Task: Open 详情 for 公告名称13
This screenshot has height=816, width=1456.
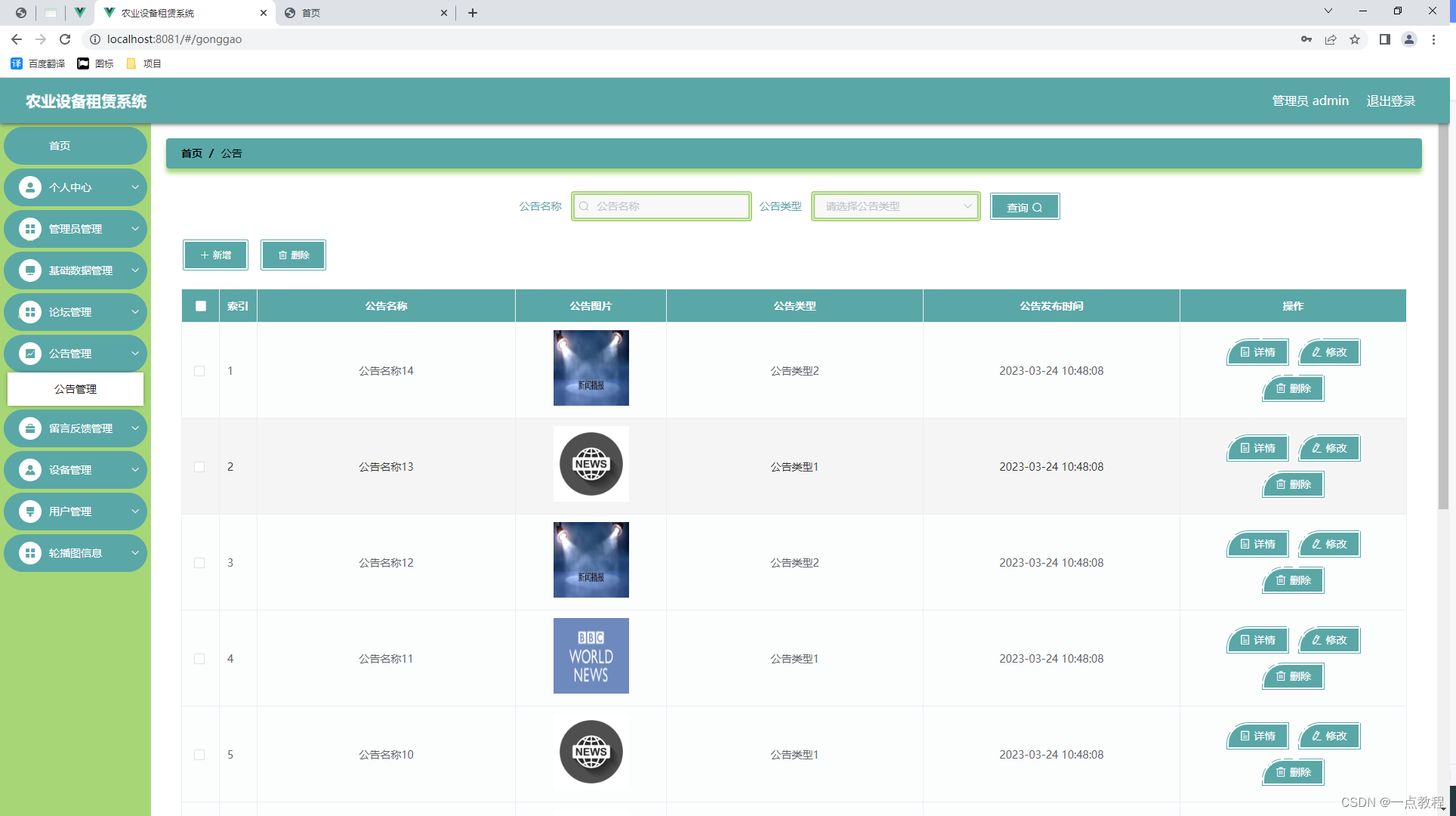Action: click(x=1257, y=448)
